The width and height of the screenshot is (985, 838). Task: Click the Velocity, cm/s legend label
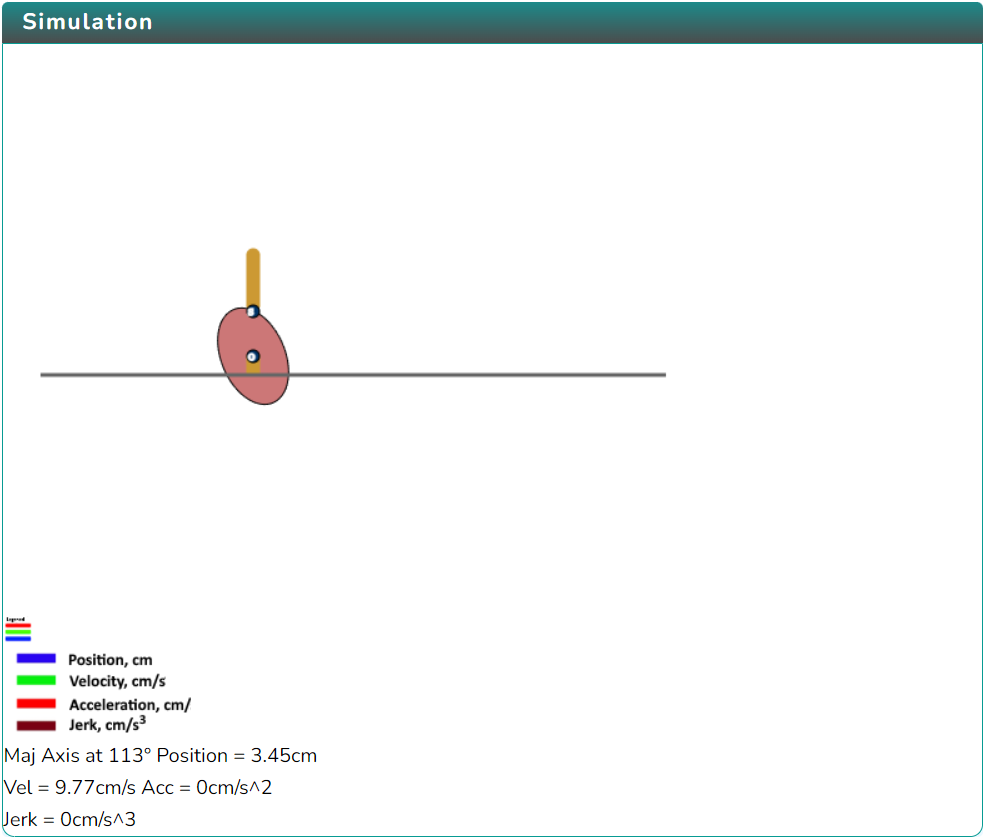coord(117,681)
